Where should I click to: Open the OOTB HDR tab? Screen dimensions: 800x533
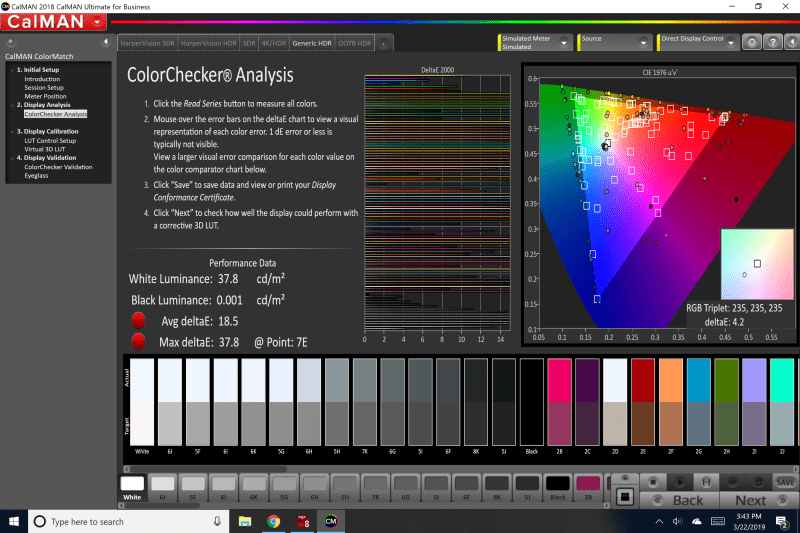point(355,43)
